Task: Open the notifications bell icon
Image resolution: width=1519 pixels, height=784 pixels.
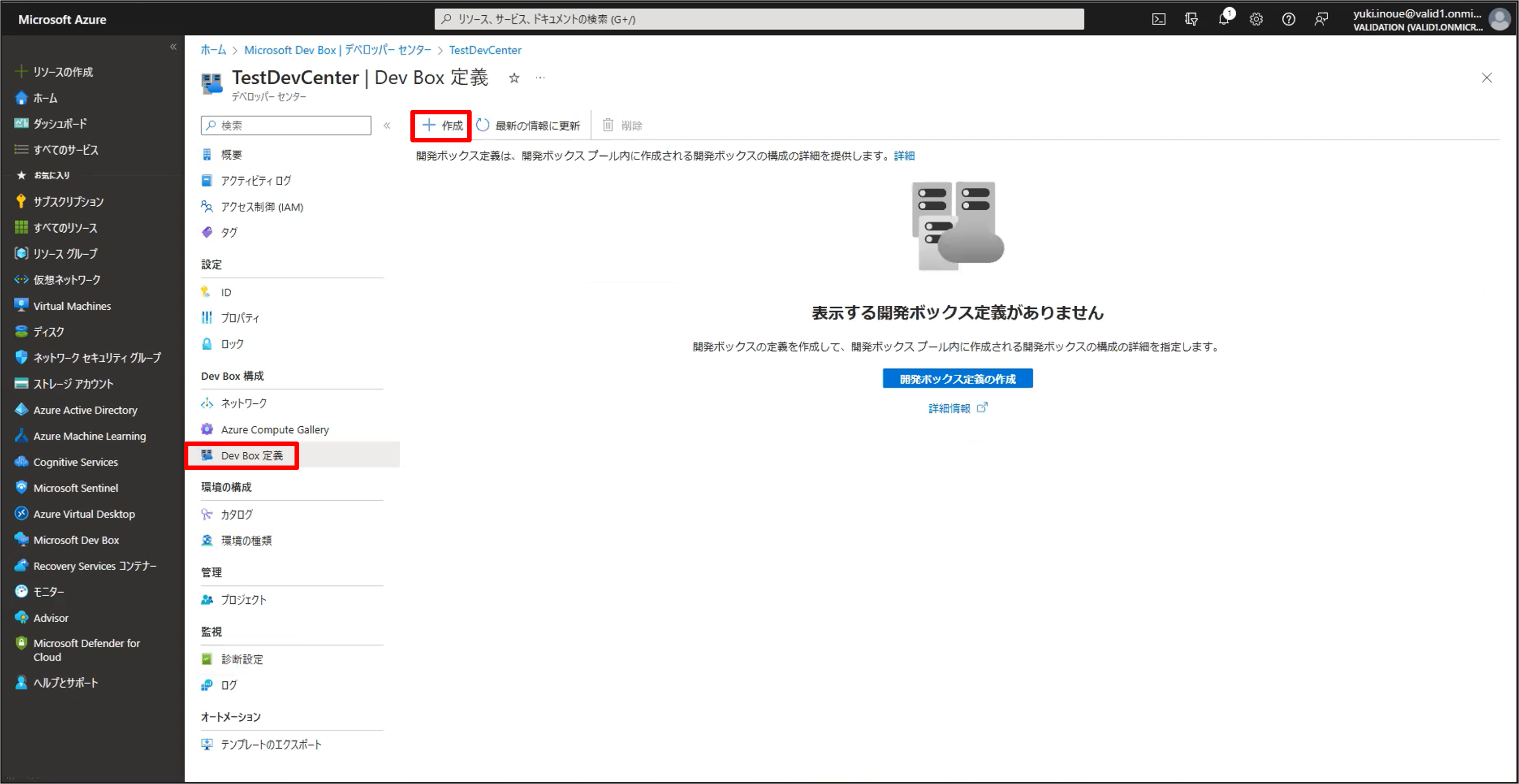Action: click(1223, 19)
